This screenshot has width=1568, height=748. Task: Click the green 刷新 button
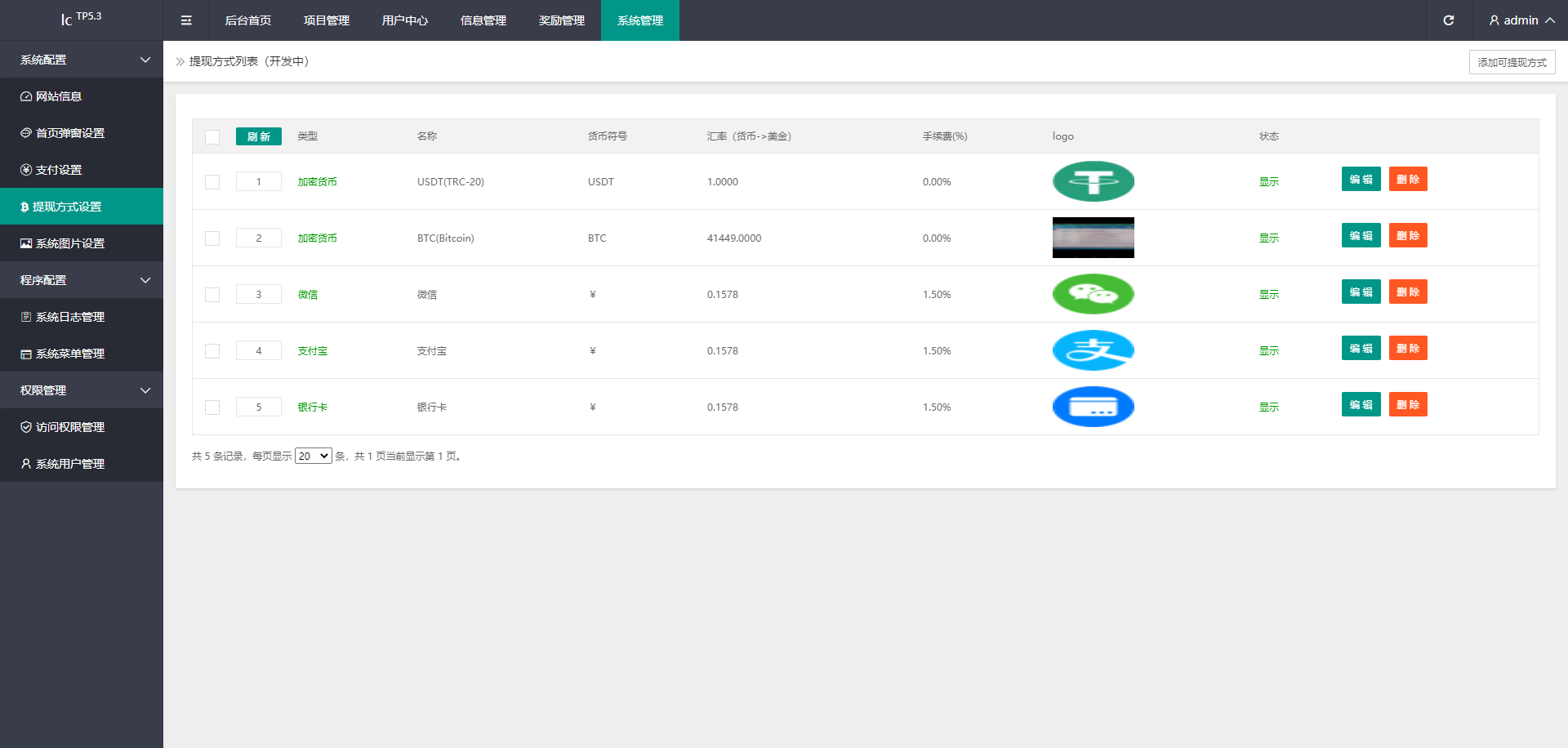tap(259, 136)
